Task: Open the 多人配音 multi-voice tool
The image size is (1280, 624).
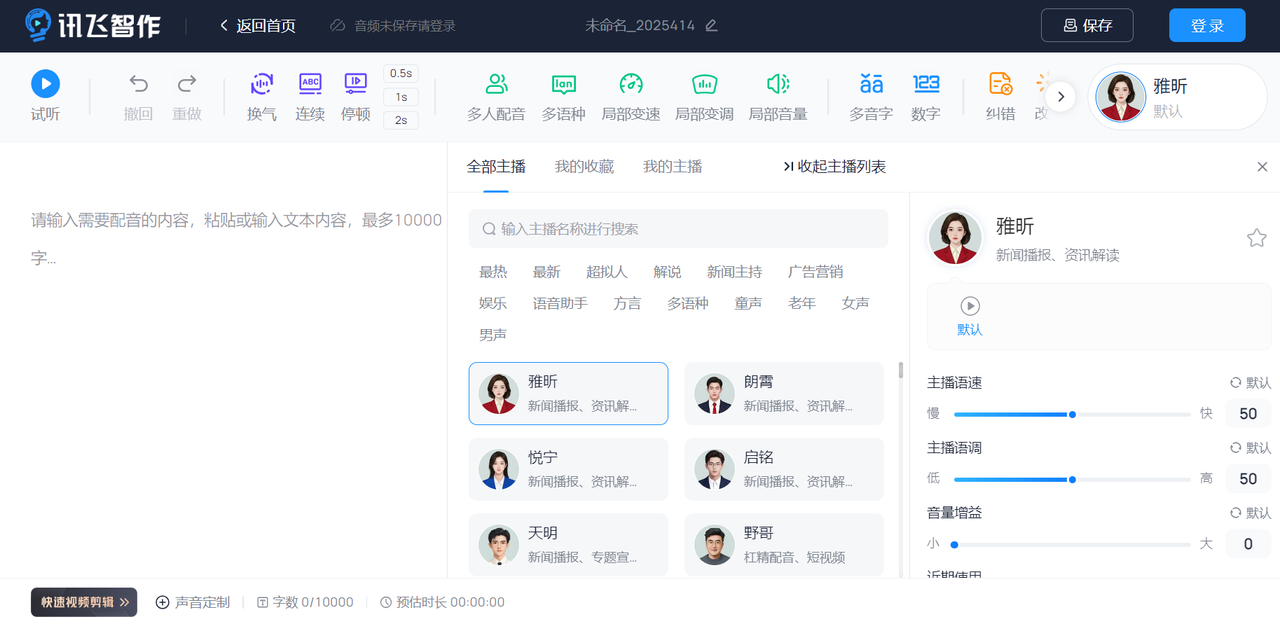Action: click(497, 96)
